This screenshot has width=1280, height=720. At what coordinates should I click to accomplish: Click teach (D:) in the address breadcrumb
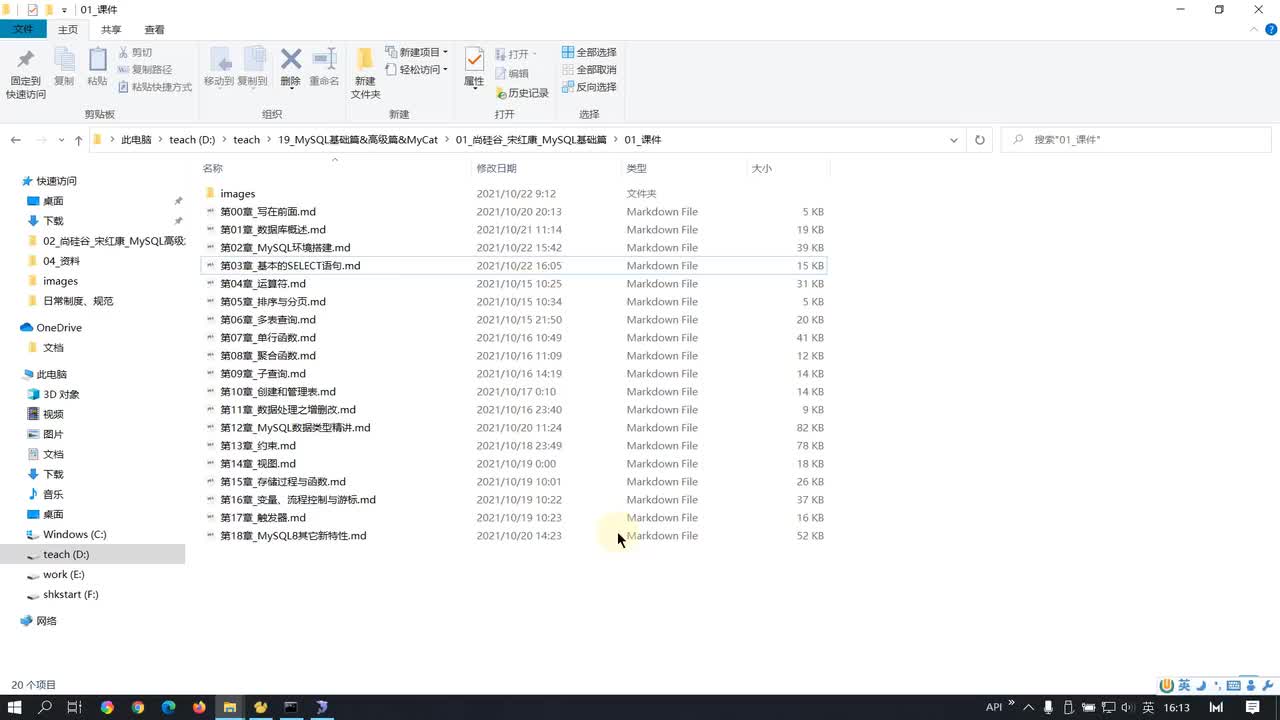click(x=192, y=140)
